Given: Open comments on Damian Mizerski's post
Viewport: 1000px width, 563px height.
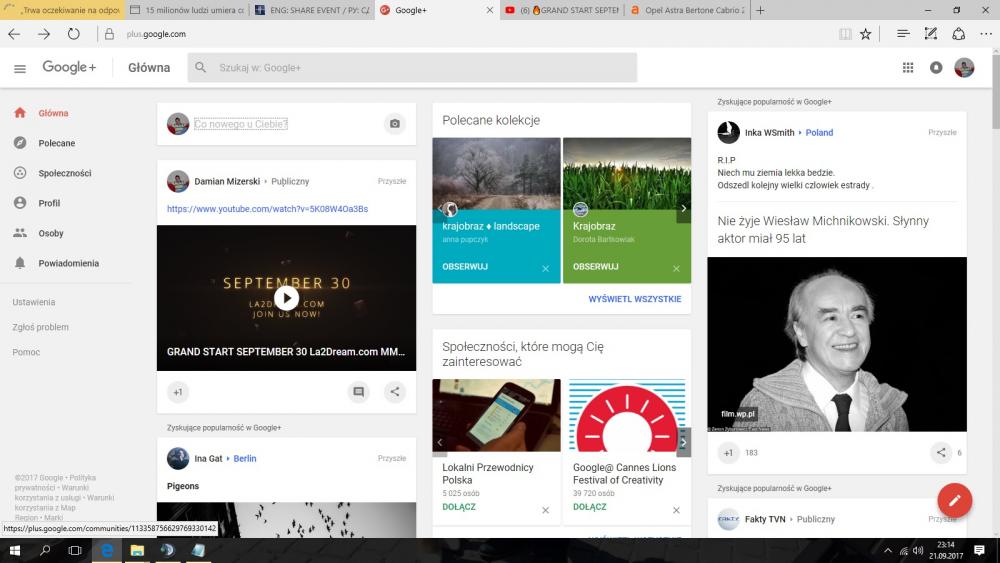Looking at the screenshot, I should (359, 392).
